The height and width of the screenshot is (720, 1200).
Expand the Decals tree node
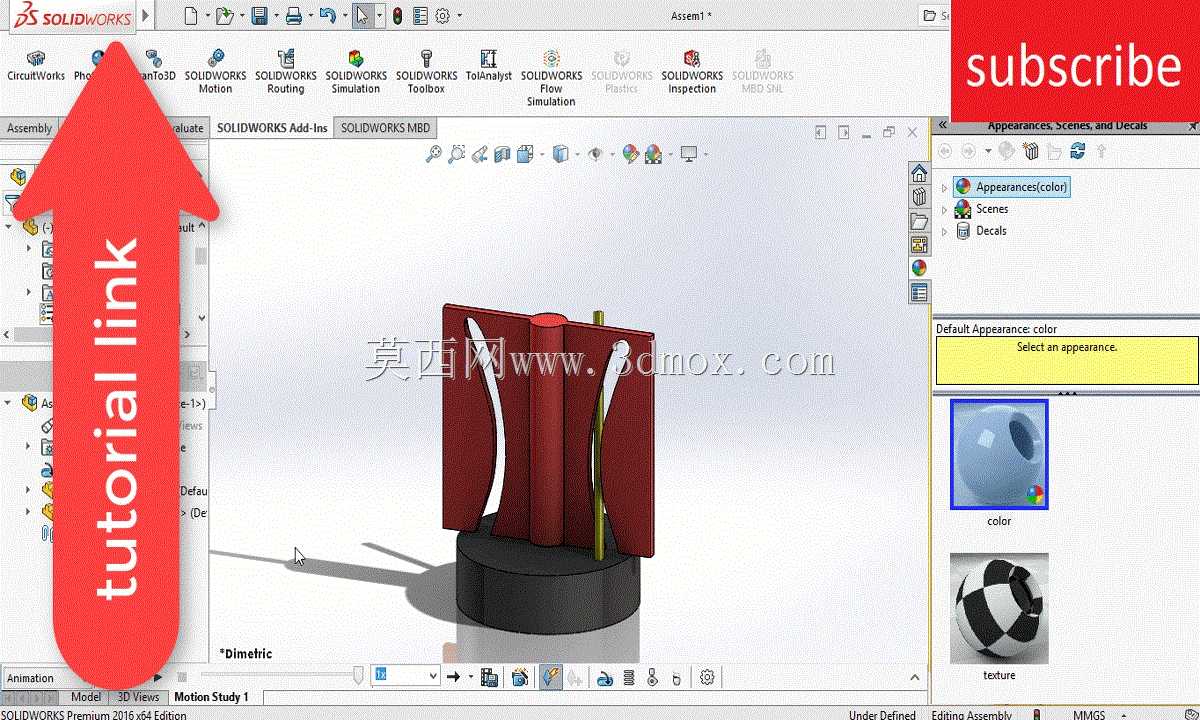point(945,231)
